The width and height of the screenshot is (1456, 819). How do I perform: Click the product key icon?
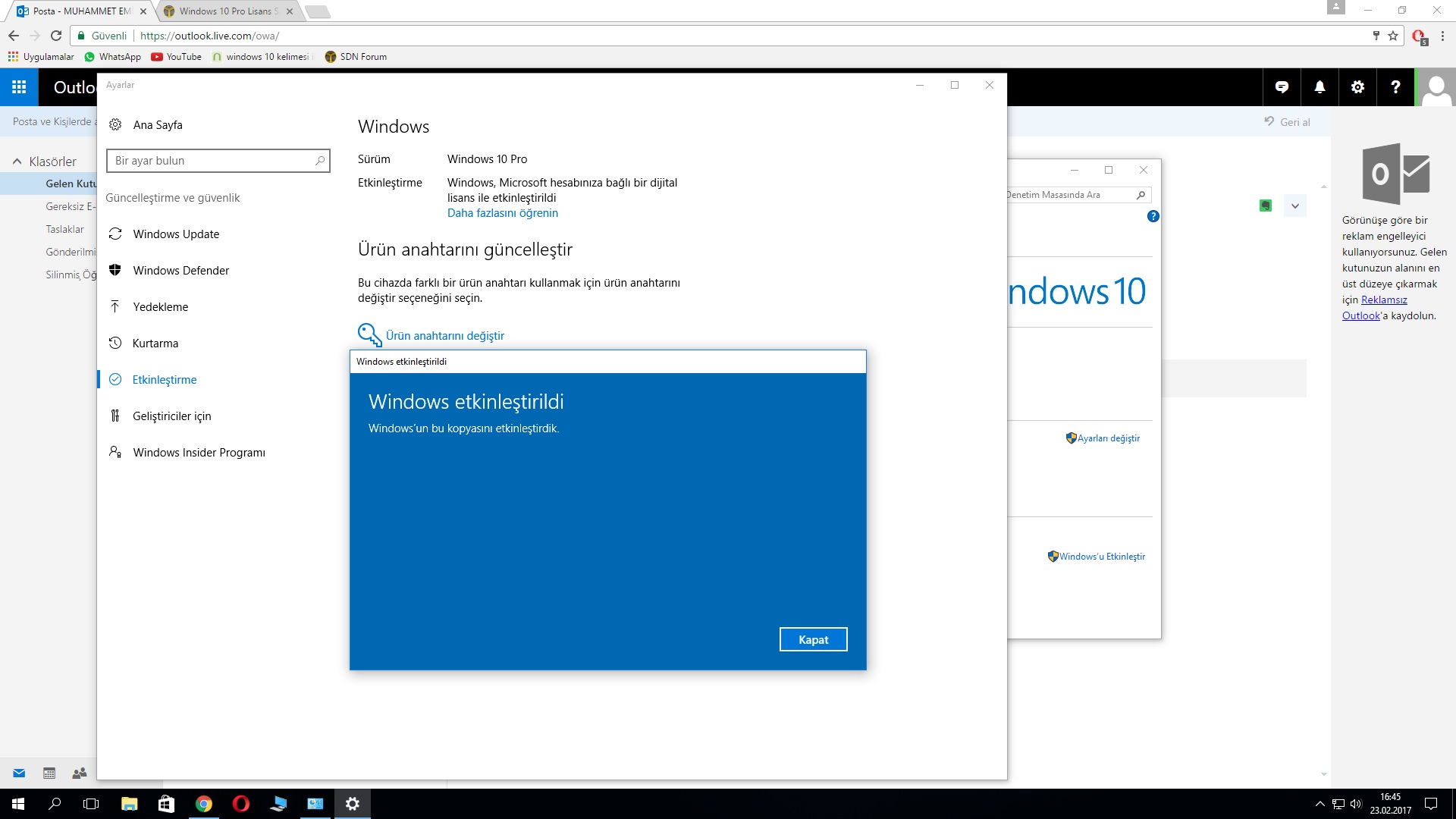[369, 334]
